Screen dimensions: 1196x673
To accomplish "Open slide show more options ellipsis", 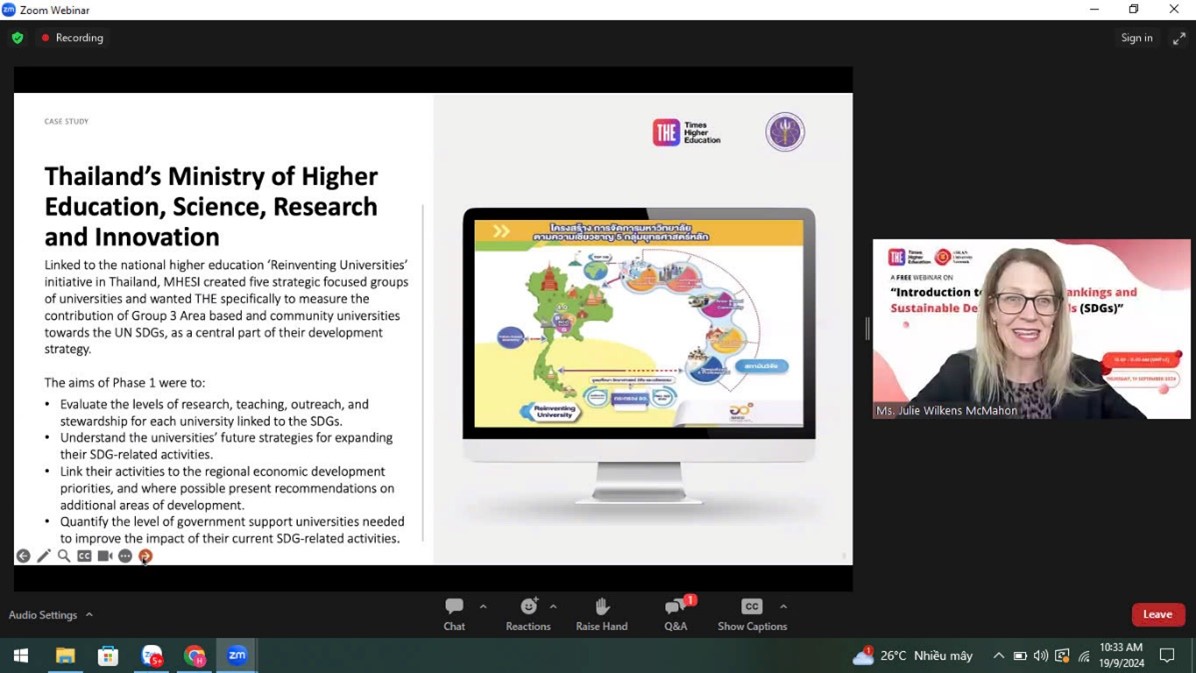I will pos(125,556).
